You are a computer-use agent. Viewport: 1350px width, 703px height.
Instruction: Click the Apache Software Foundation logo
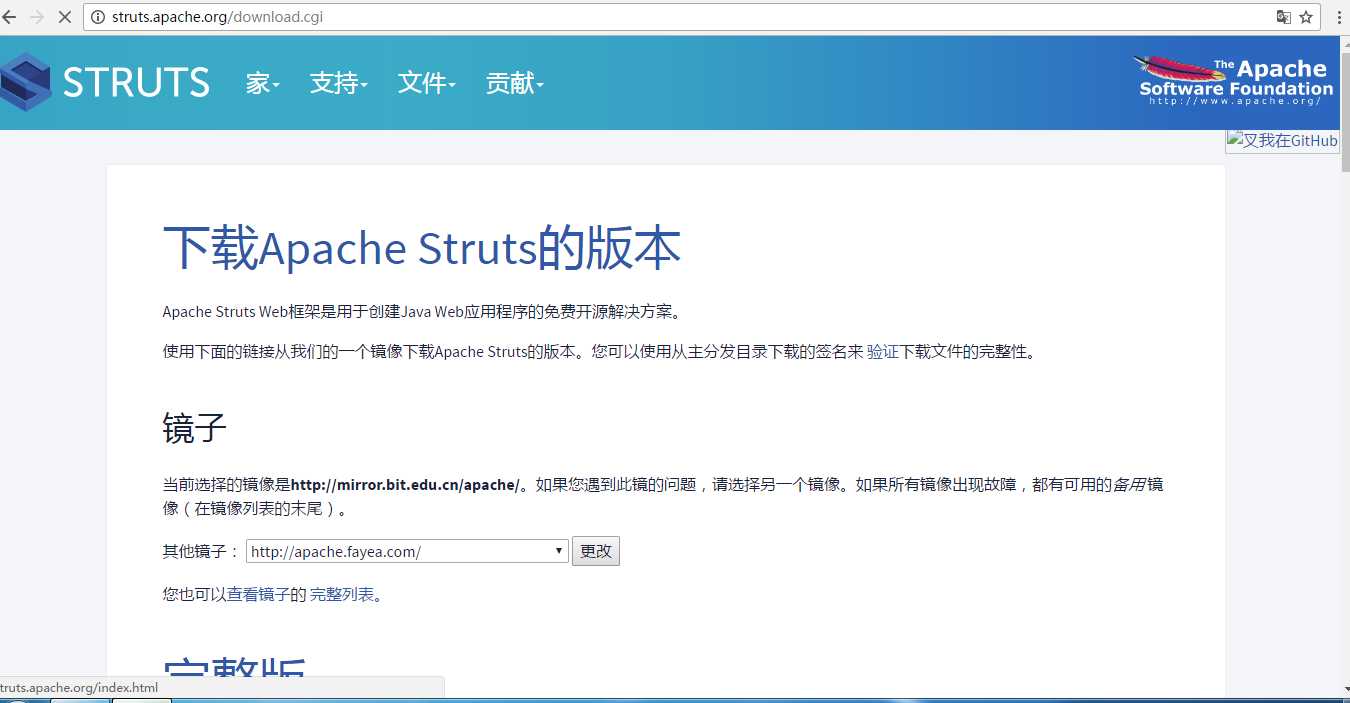pyautogui.click(x=1236, y=80)
